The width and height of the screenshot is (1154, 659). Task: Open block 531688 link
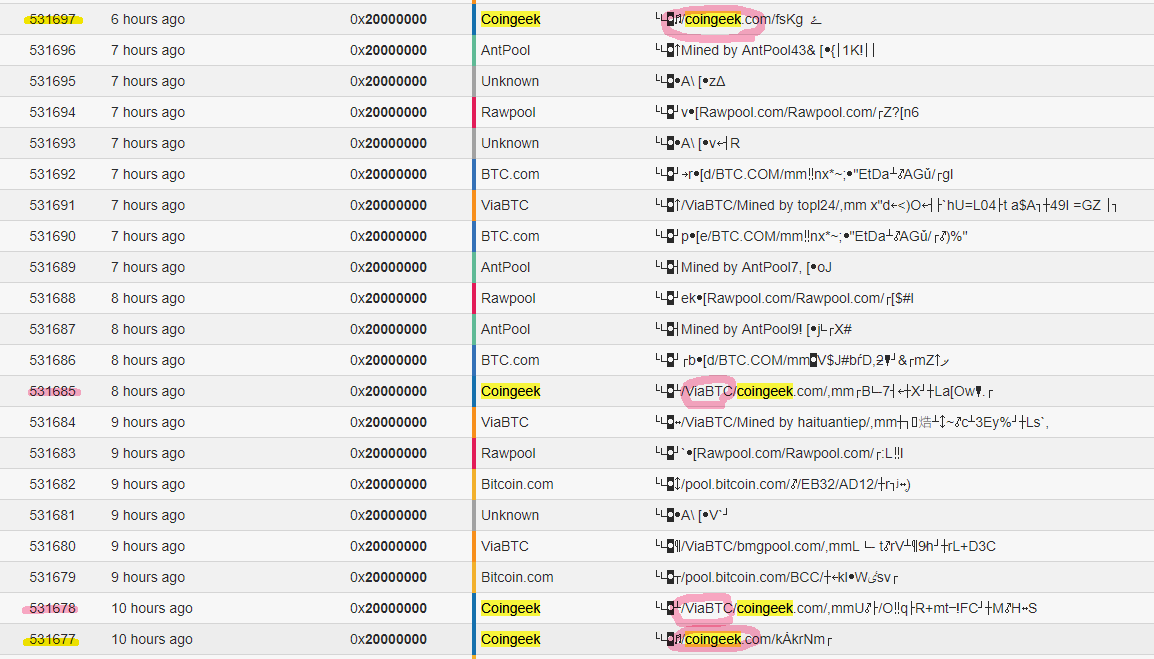pyautogui.click(x=52, y=298)
